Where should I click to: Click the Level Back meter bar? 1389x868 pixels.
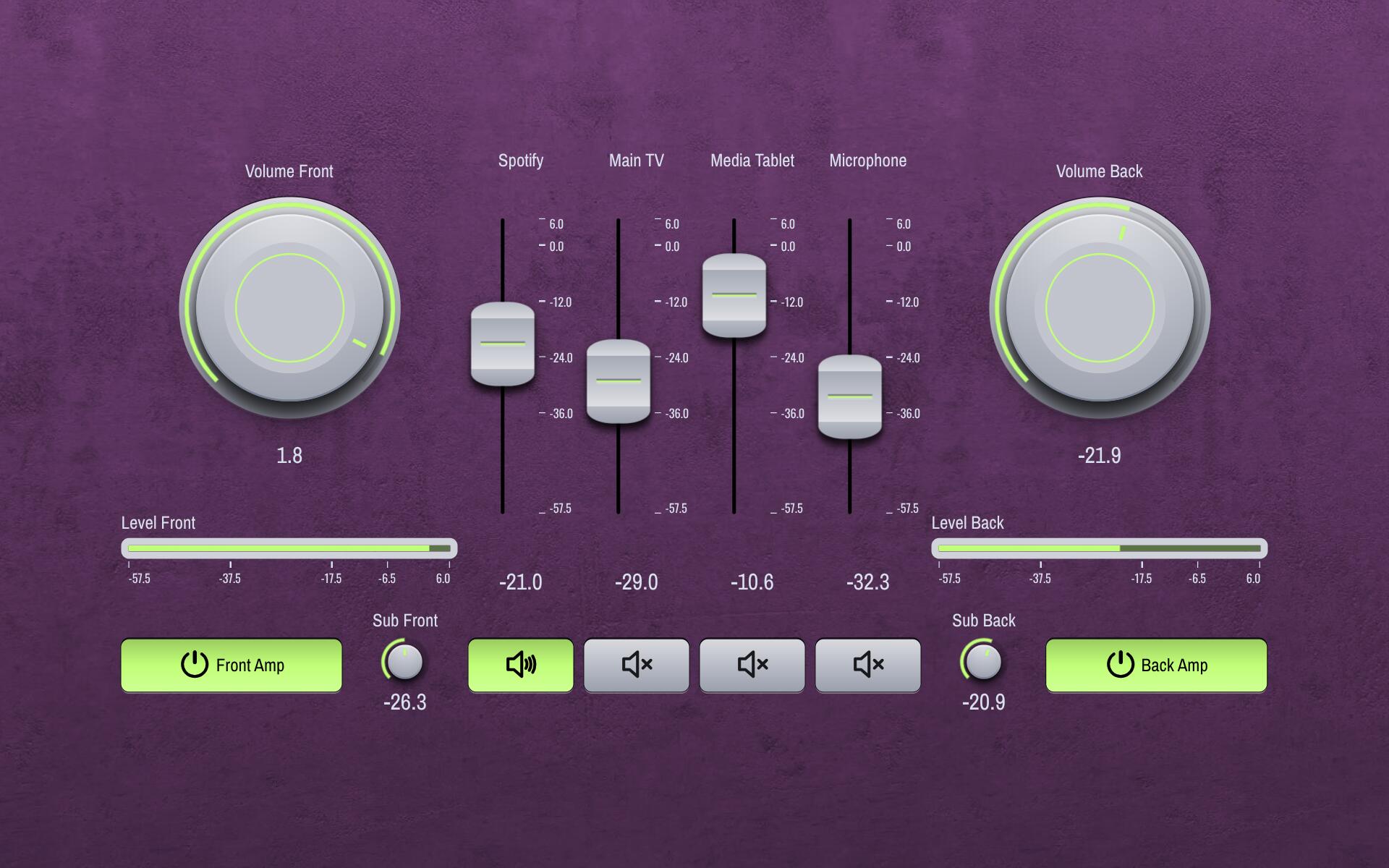tap(1100, 548)
